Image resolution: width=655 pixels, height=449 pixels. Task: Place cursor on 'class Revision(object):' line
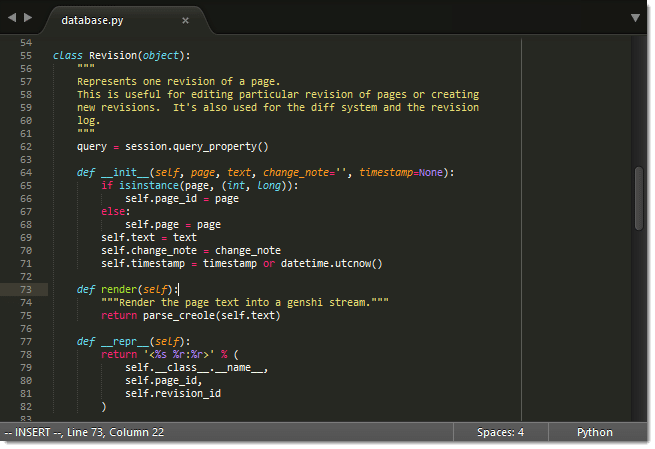[122, 56]
